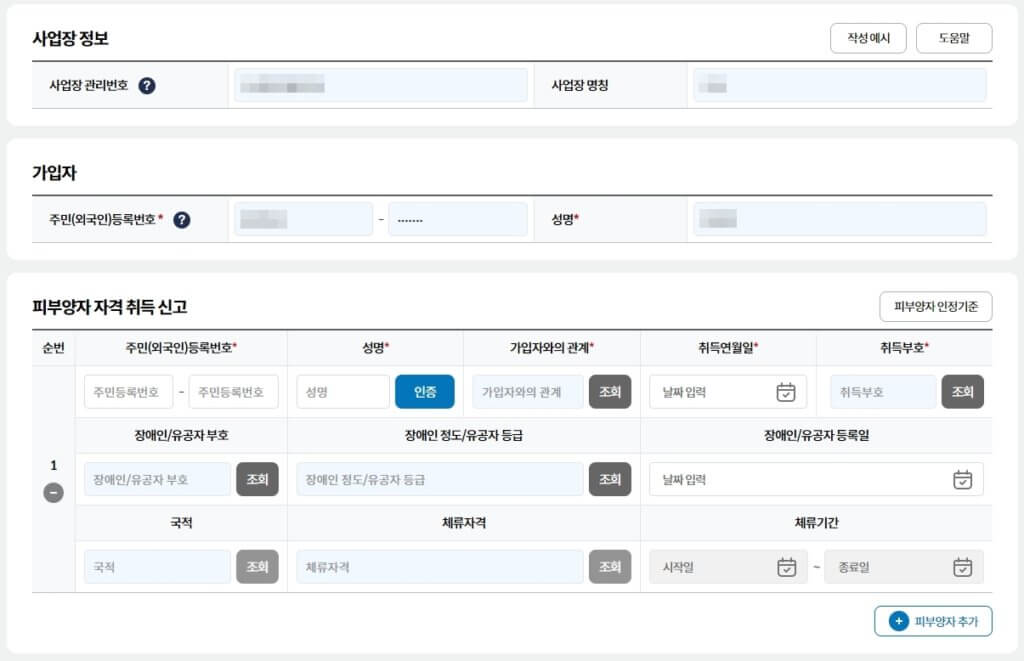
Task: Click 조회 next to 장애인/유공자 부호 field
Action: pyautogui.click(x=257, y=479)
